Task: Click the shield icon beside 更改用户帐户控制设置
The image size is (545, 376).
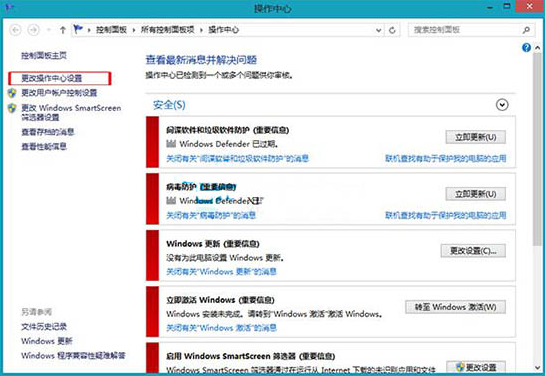Action: (x=12, y=93)
